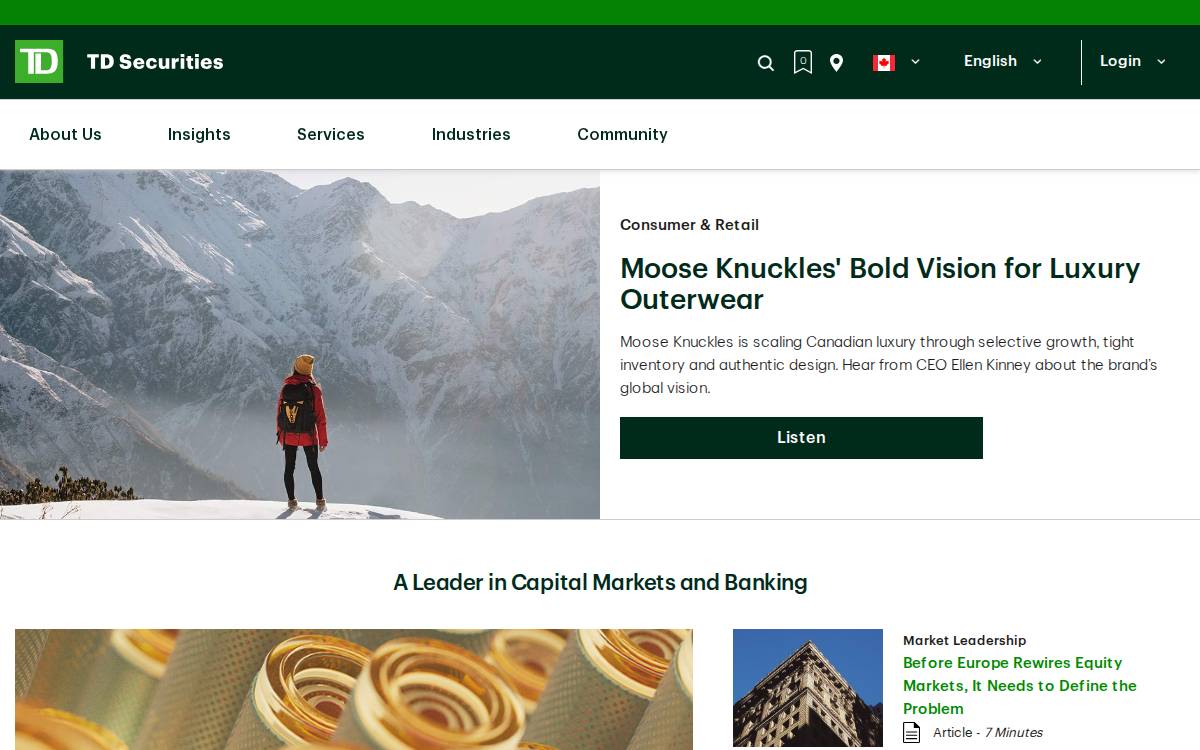Select the Canada flag icon
This screenshot has height=750, width=1200.
883,63
